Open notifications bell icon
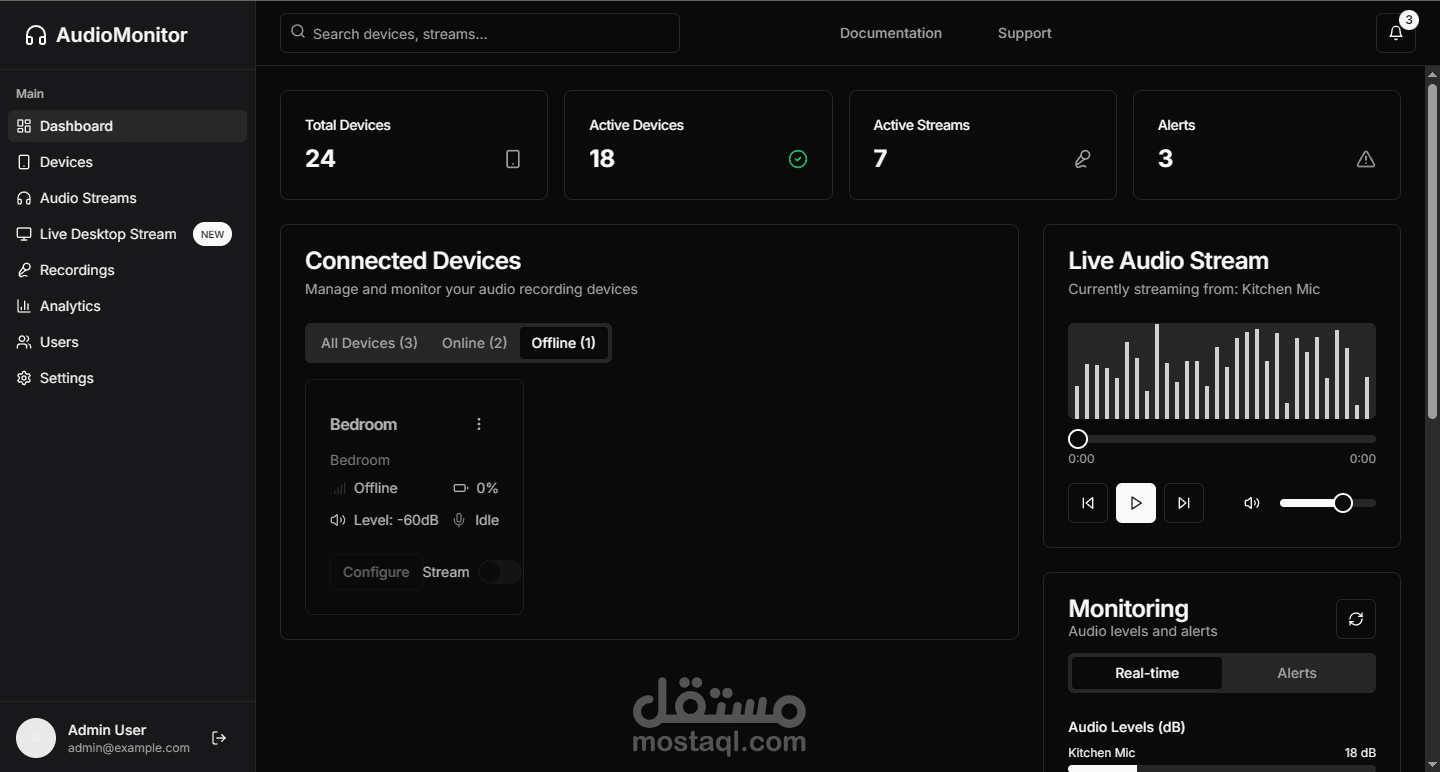The width and height of the screenshot is (1440, 772). click(1396, 33)
